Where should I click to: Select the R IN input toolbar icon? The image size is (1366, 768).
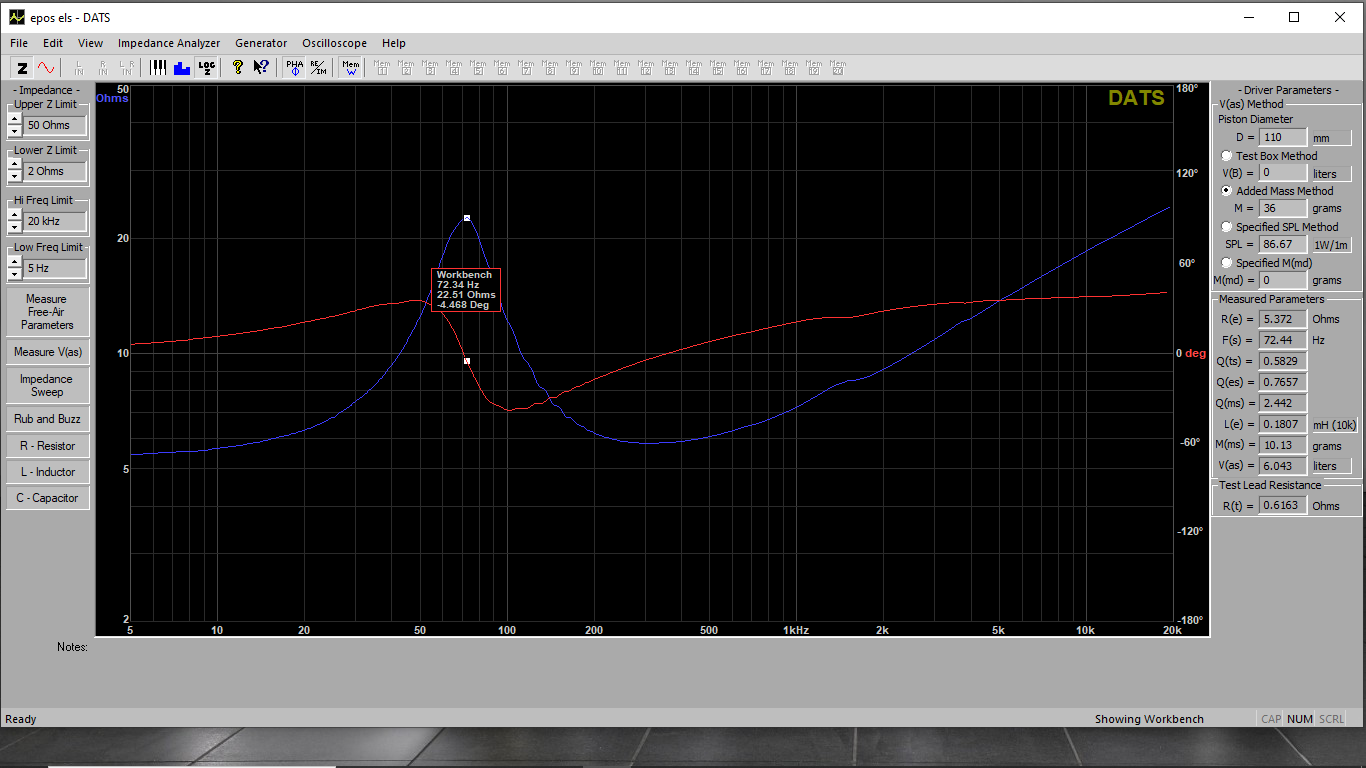(103, 68)
